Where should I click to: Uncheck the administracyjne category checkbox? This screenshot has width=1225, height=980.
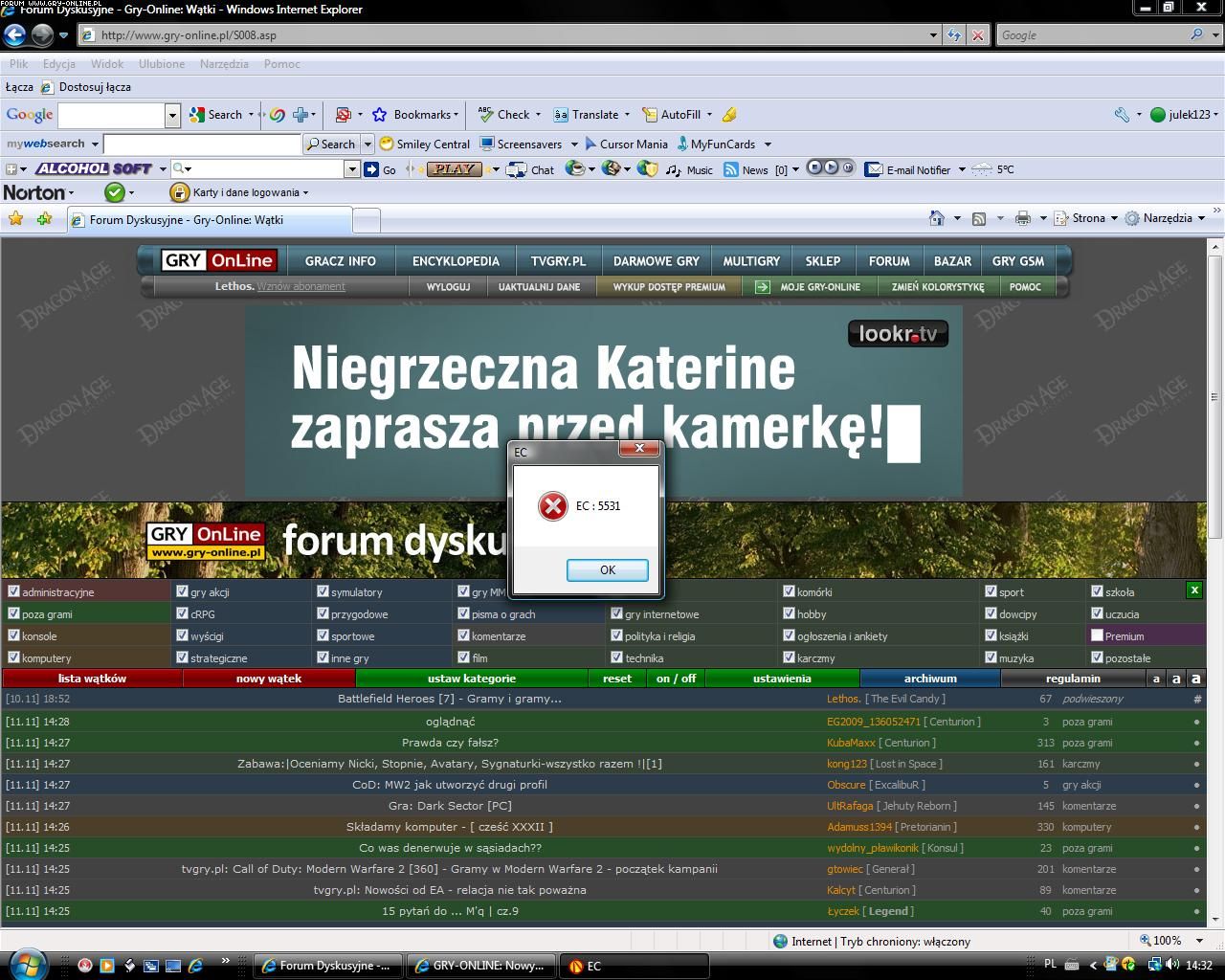pyautogui.click(x=13, y=591)
